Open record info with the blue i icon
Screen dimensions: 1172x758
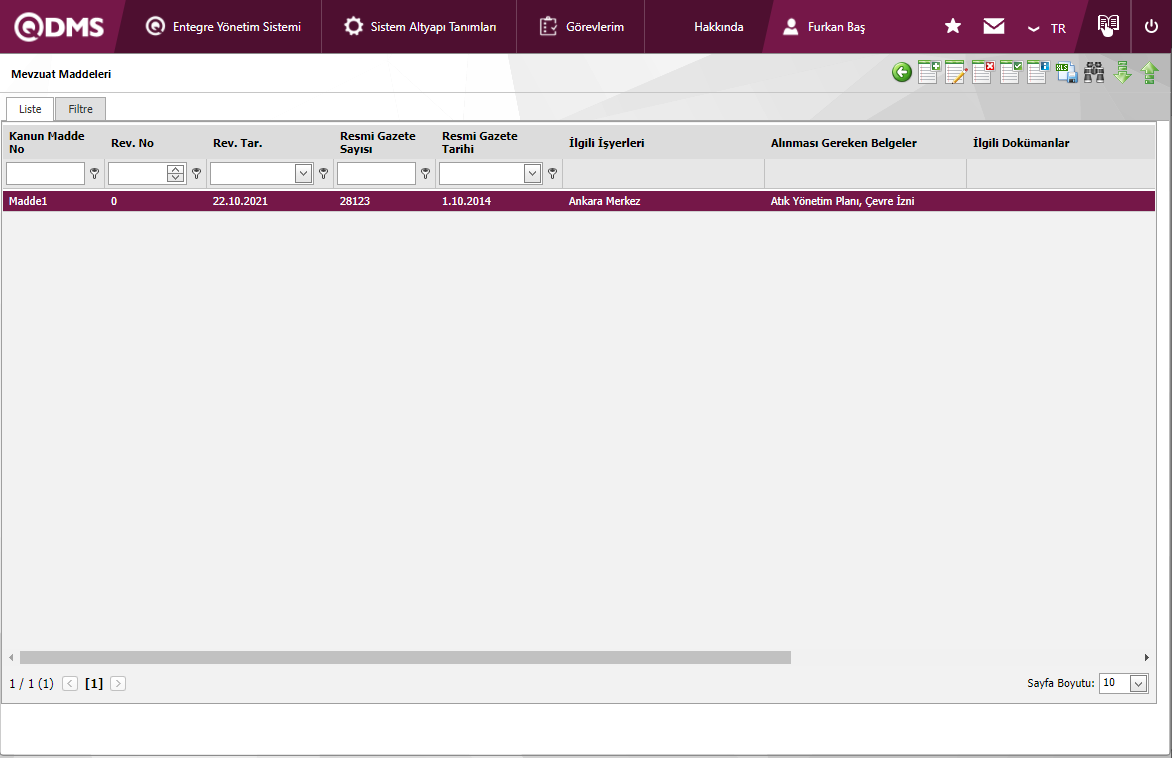[x=1038, y=73]
